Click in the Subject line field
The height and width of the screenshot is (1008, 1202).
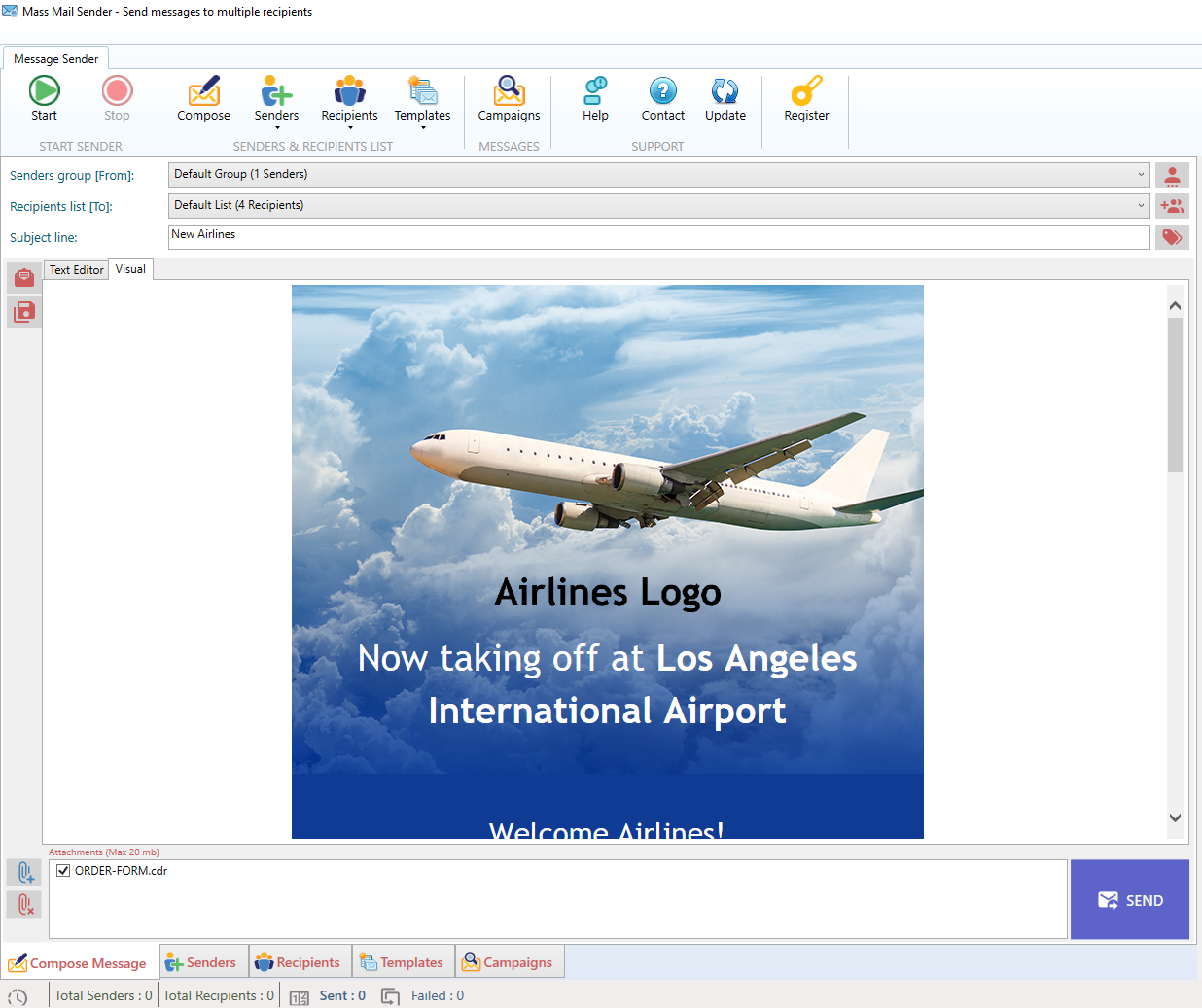tap(659, 237)
